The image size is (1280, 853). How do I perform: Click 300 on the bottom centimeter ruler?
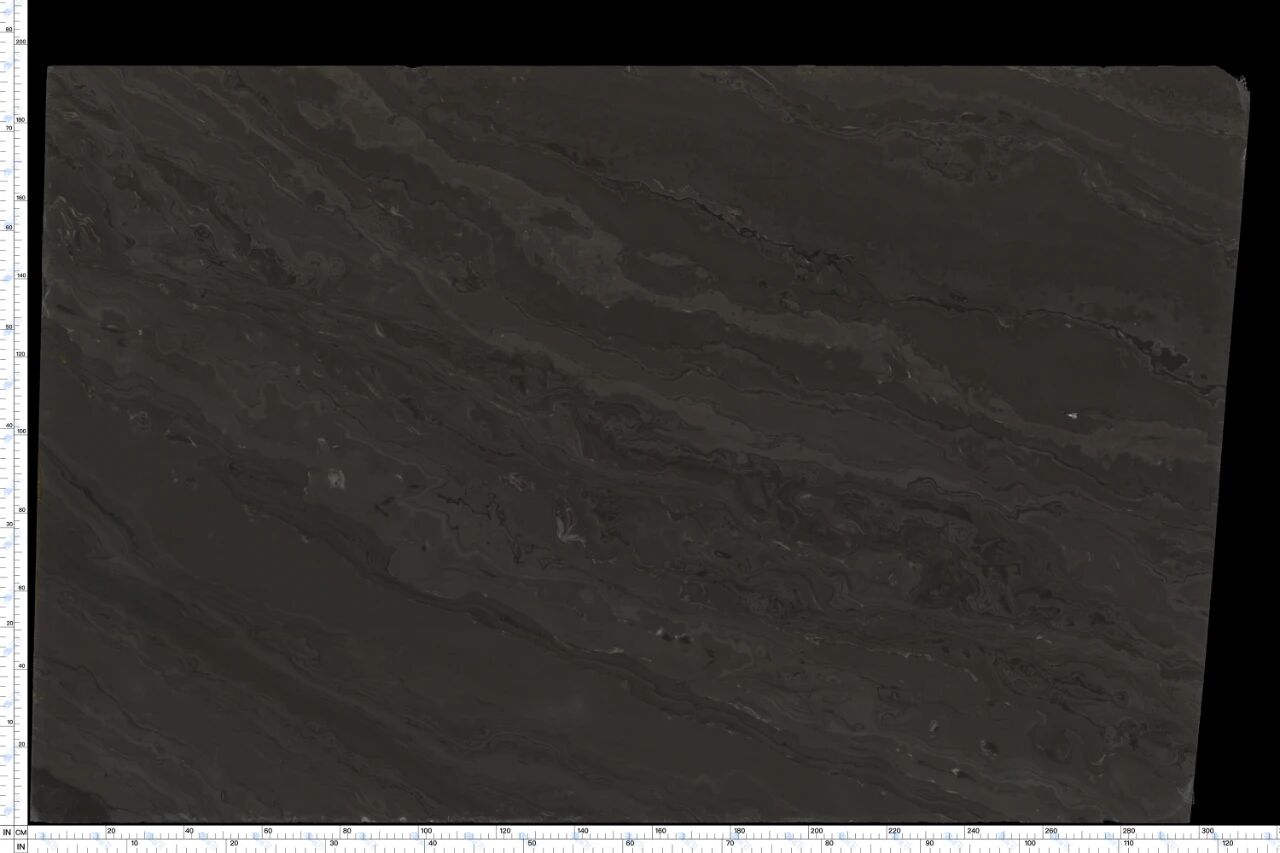click(1207, 831)
